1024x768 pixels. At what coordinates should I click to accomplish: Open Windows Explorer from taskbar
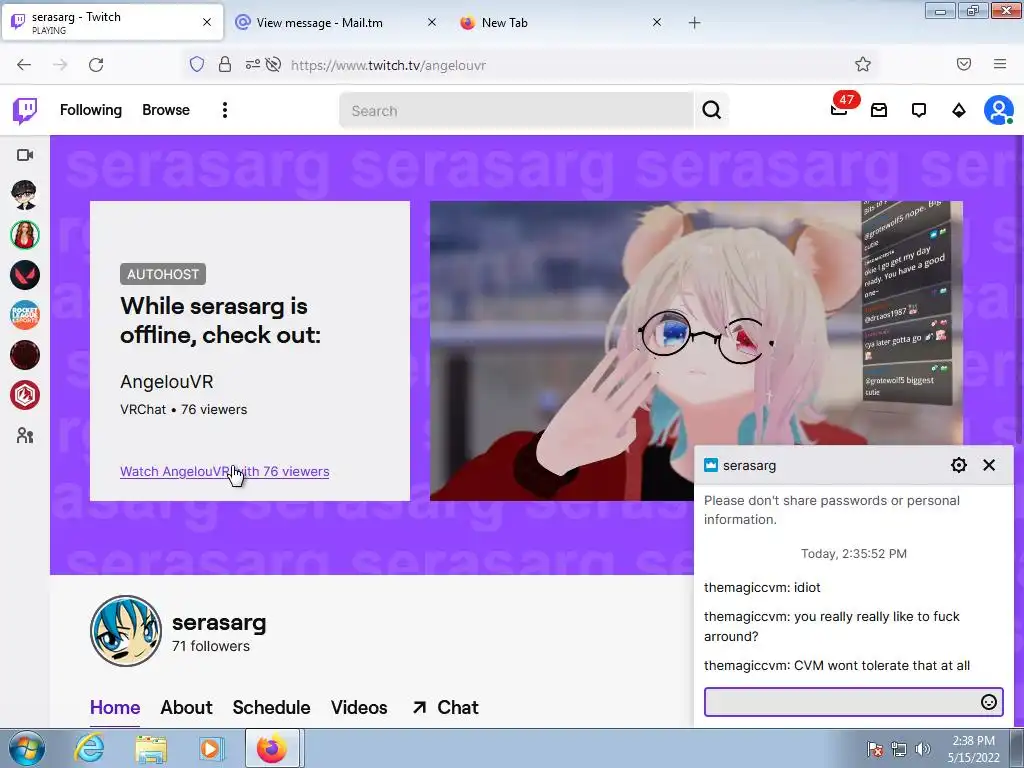coord(151,748)
